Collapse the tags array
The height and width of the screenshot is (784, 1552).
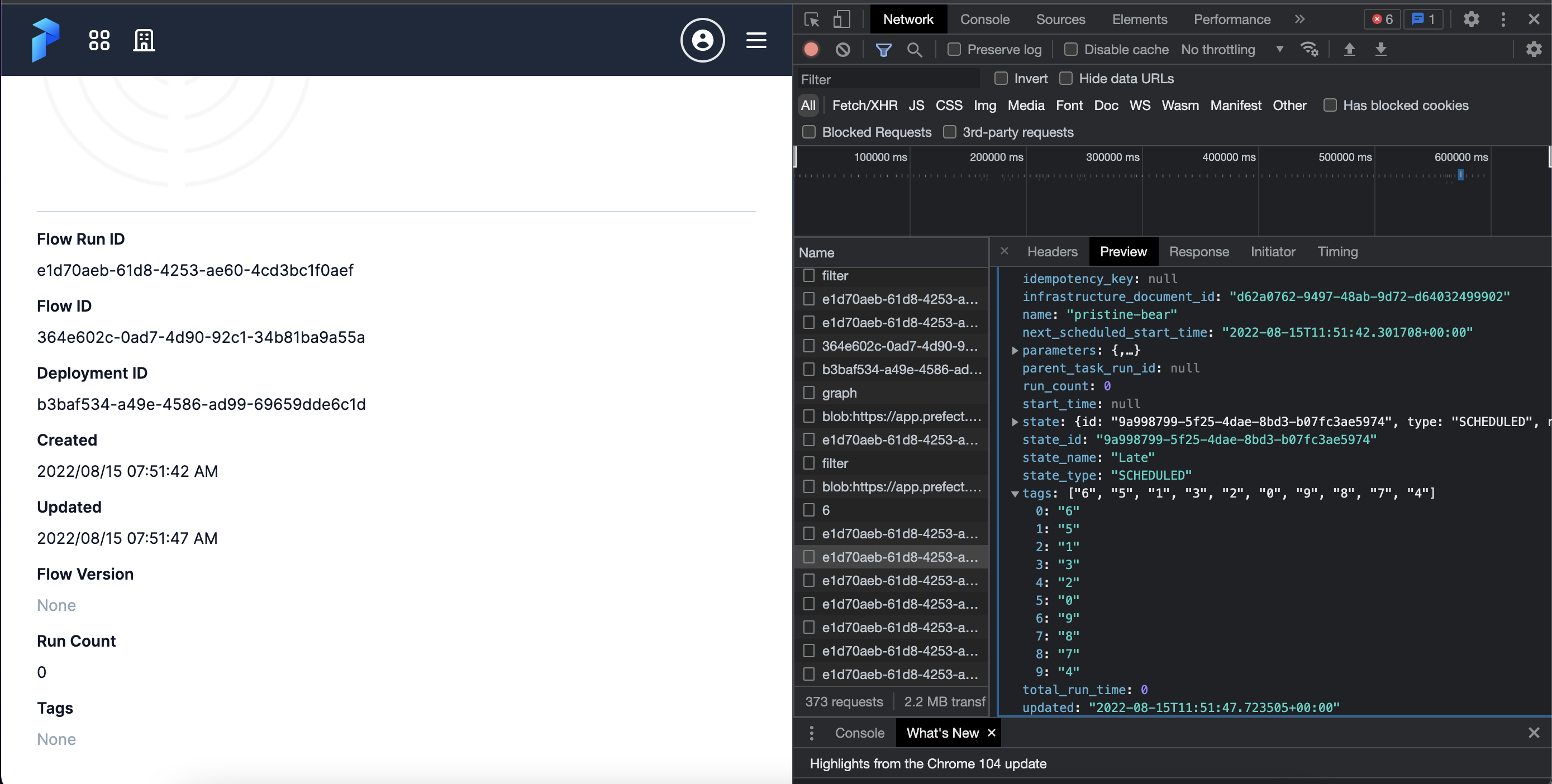pos(1016,493)
